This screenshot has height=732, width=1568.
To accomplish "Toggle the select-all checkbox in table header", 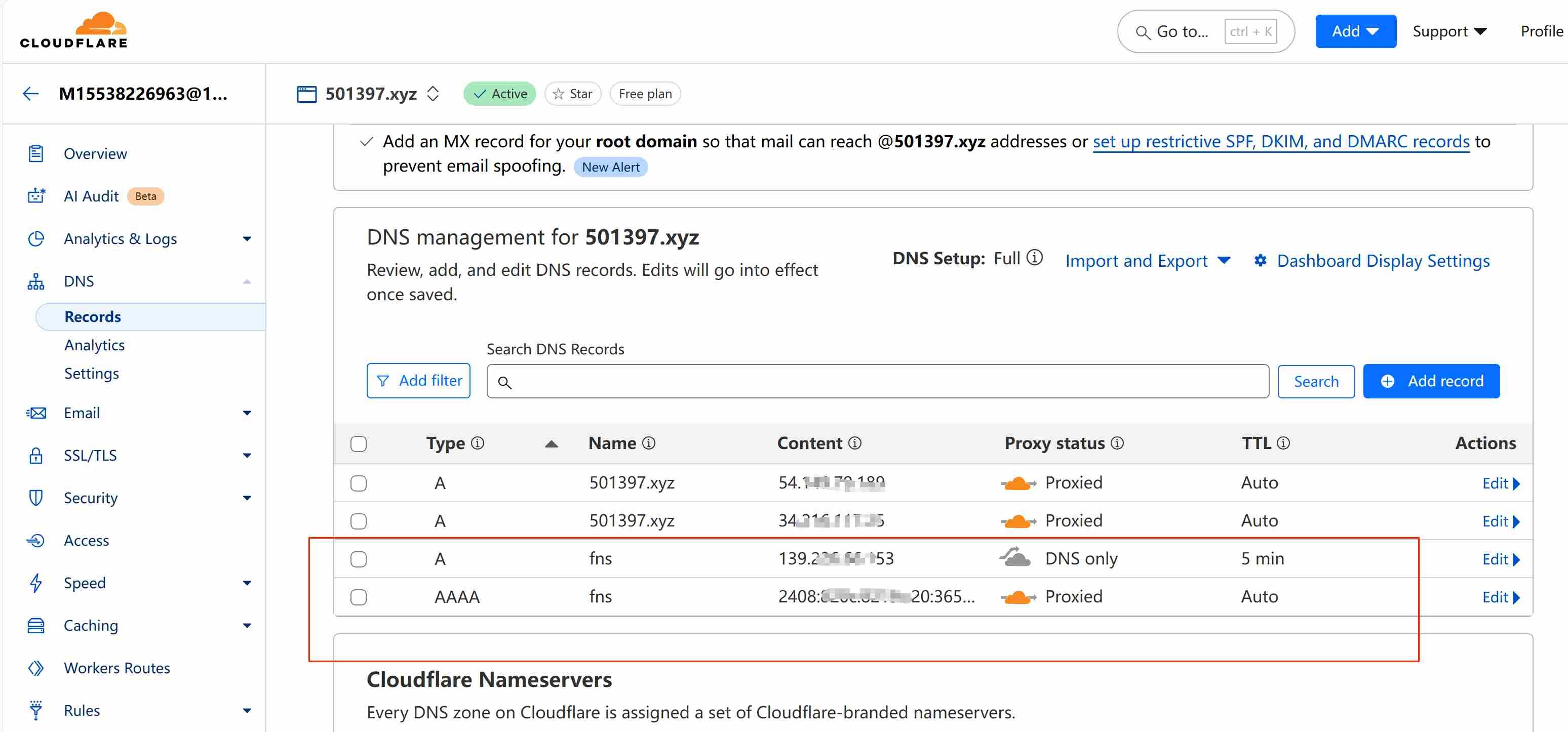I will [x=359, y=443].
